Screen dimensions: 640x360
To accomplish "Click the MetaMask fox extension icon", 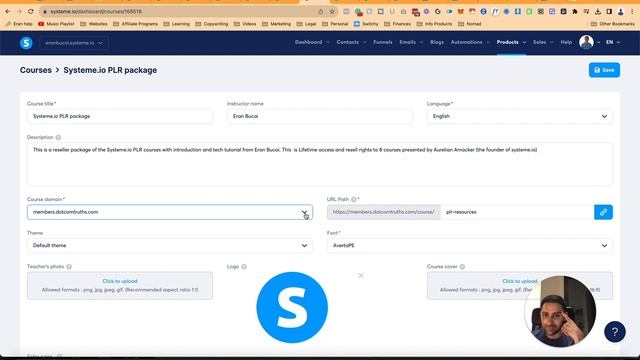I will [460, 11].
